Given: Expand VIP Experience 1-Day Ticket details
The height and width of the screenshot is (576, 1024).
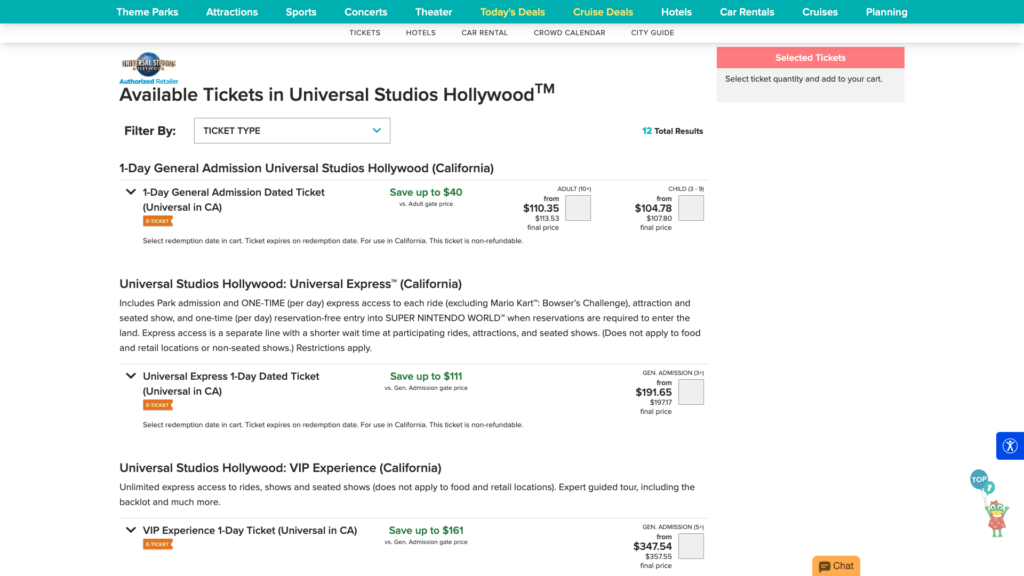Looking at the screenshot, I should (131, 530).
